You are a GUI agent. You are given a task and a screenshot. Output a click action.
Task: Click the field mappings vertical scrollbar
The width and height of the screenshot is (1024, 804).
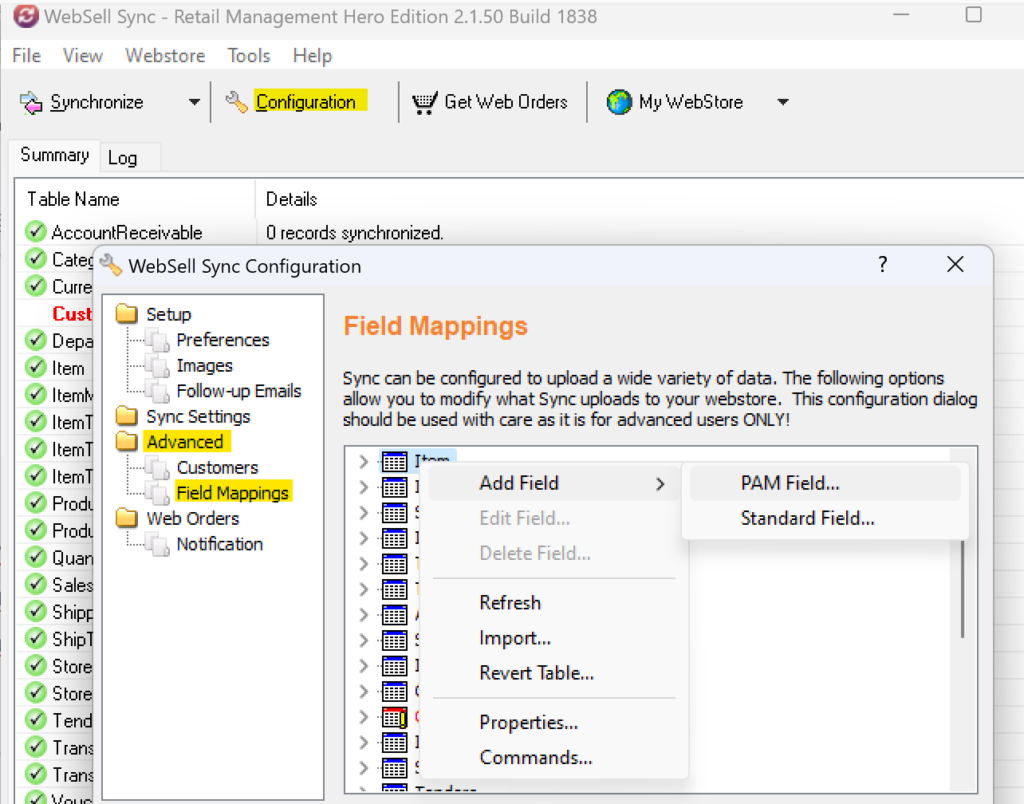pyautogui.click(x=963, y=588)
